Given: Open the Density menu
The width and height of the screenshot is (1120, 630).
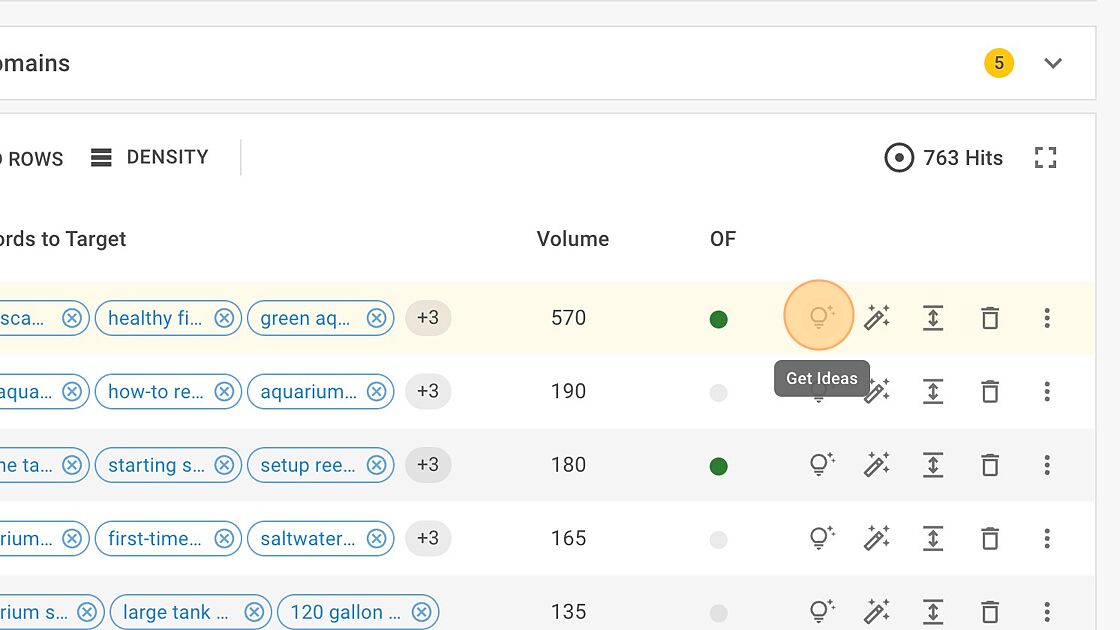Looking at the screenshot, I should [150, 158].
